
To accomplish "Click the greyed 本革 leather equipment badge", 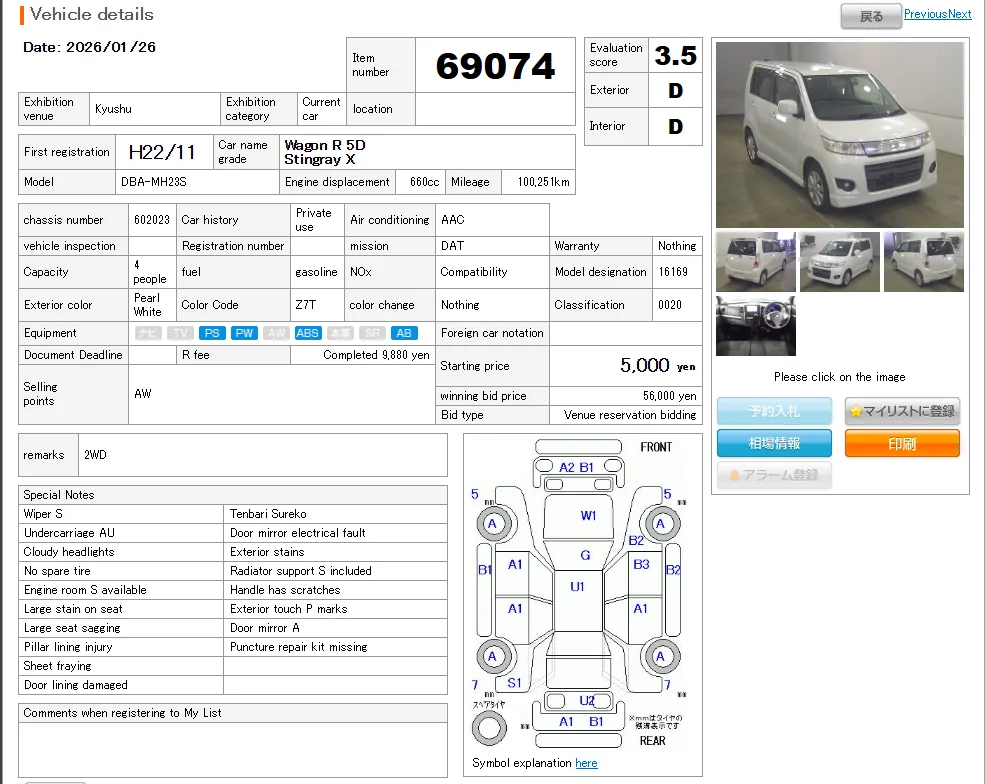I will [340, 333].
